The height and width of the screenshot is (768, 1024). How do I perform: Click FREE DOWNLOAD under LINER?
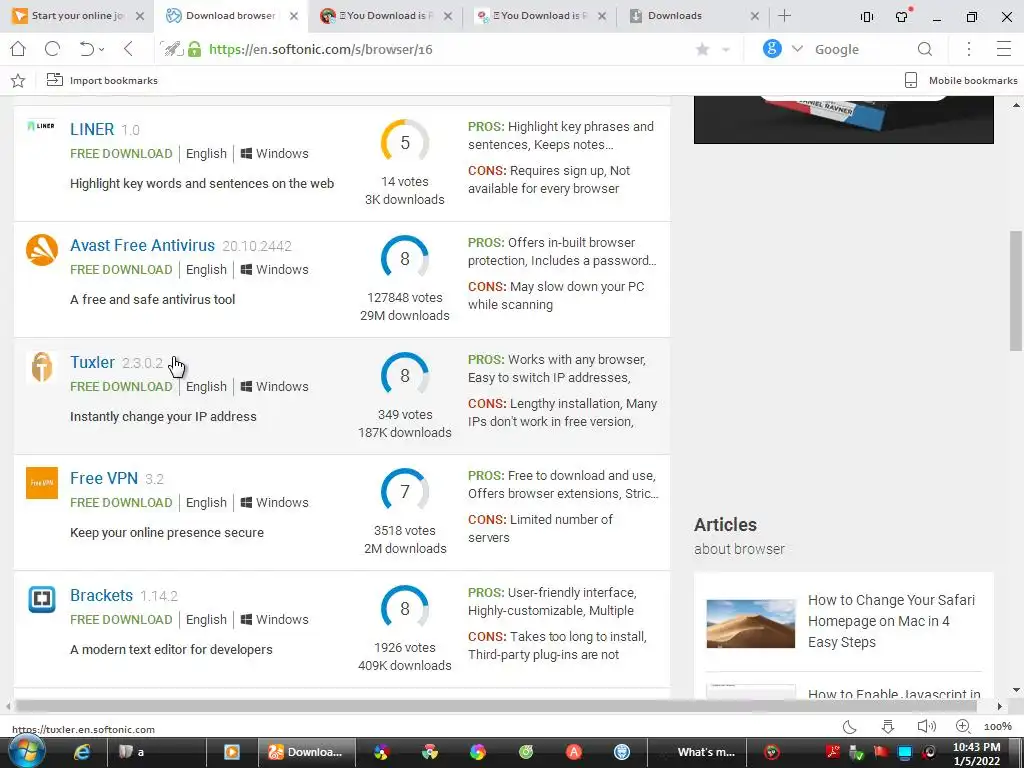click(121, 153)
